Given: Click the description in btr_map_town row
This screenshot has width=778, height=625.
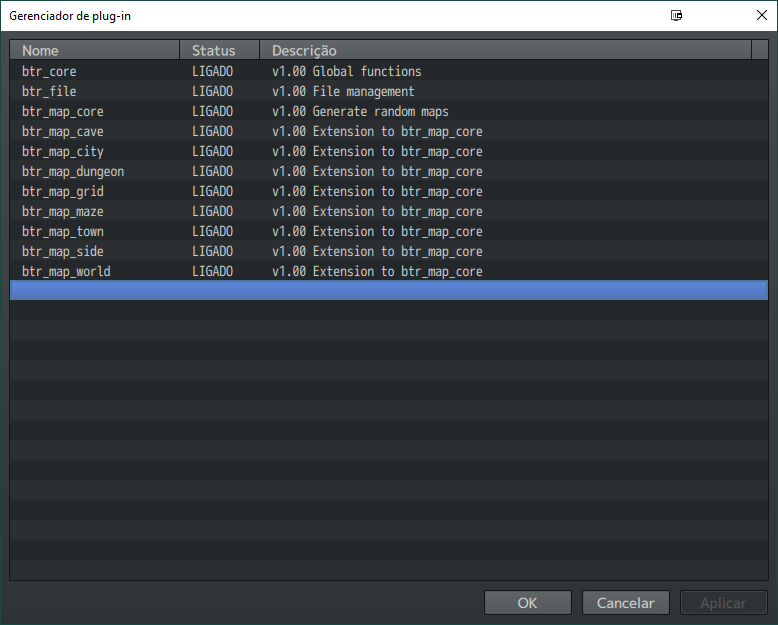Looking at the screenshot, I should point(377,231).
